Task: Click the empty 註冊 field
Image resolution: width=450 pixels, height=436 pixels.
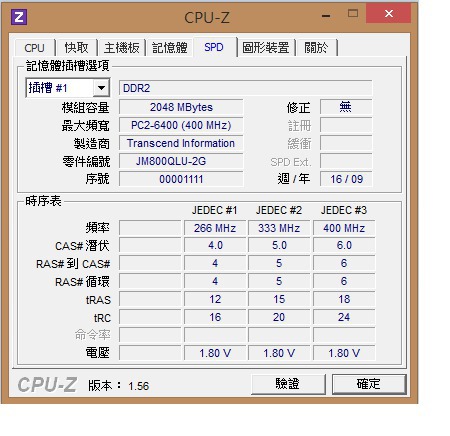Action: pyautogui.click(x=346, y=125)
